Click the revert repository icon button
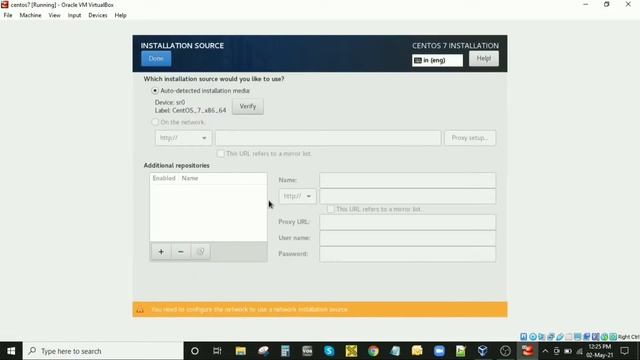This screenshot has height=360, width=640. (x=200, y=251)
